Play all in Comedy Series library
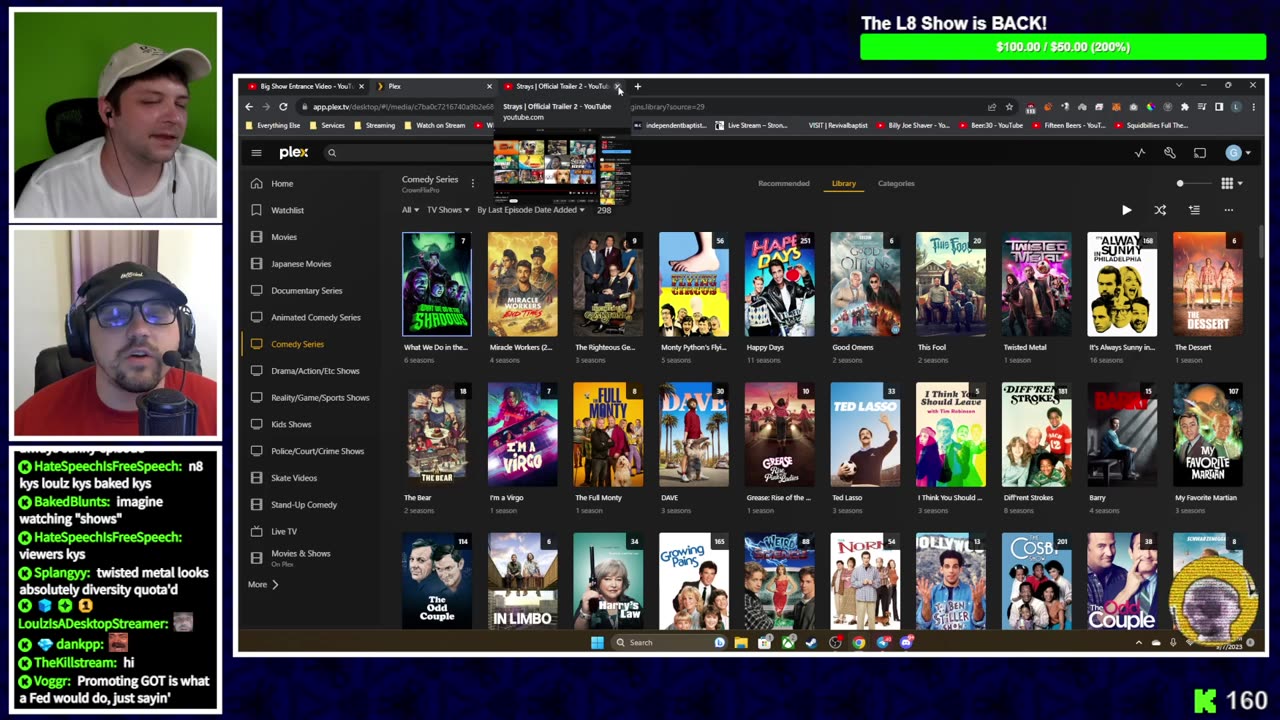 pos(1126,210)
